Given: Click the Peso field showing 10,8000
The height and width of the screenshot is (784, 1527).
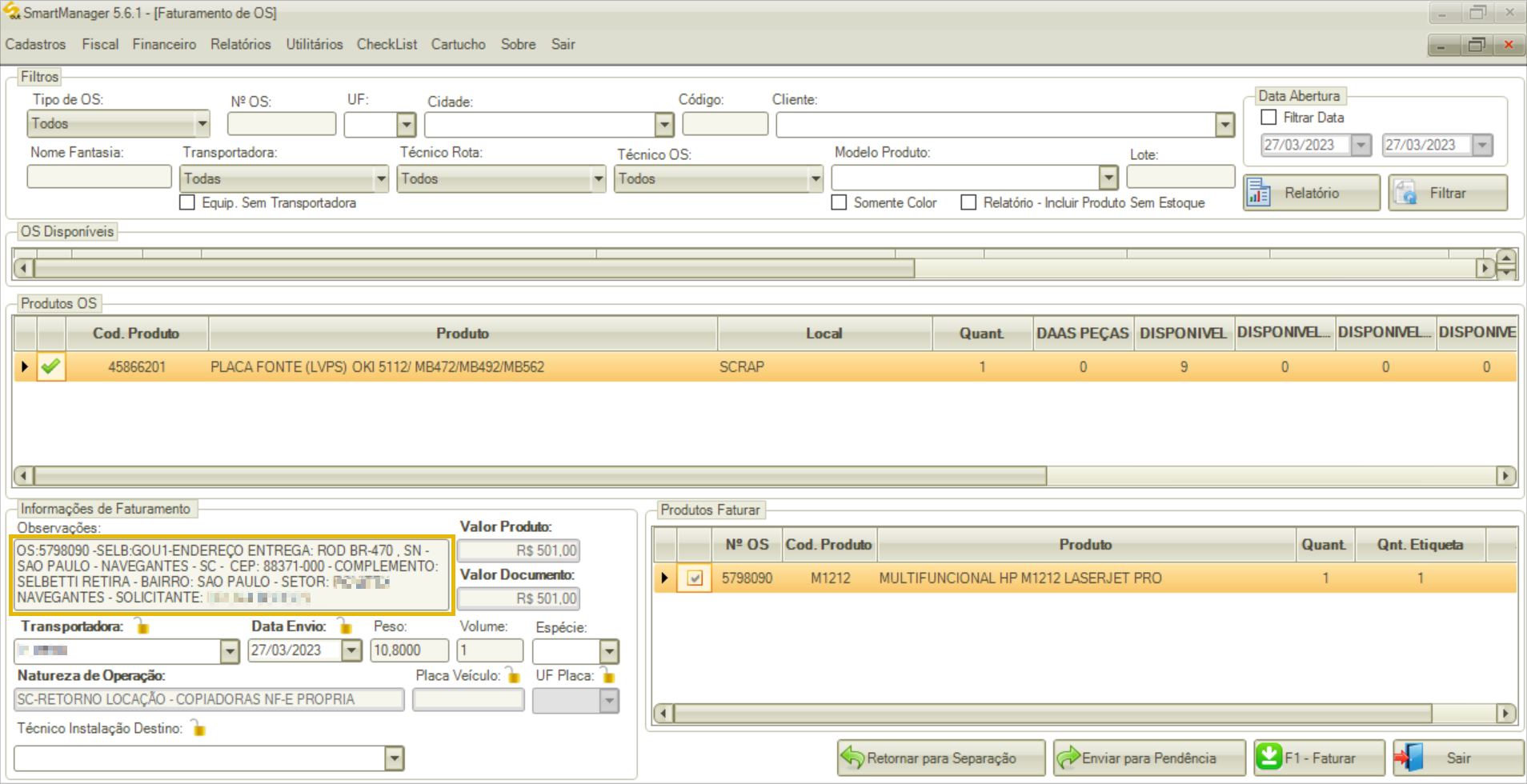Looking at the screenshot, I should [409, 650].
